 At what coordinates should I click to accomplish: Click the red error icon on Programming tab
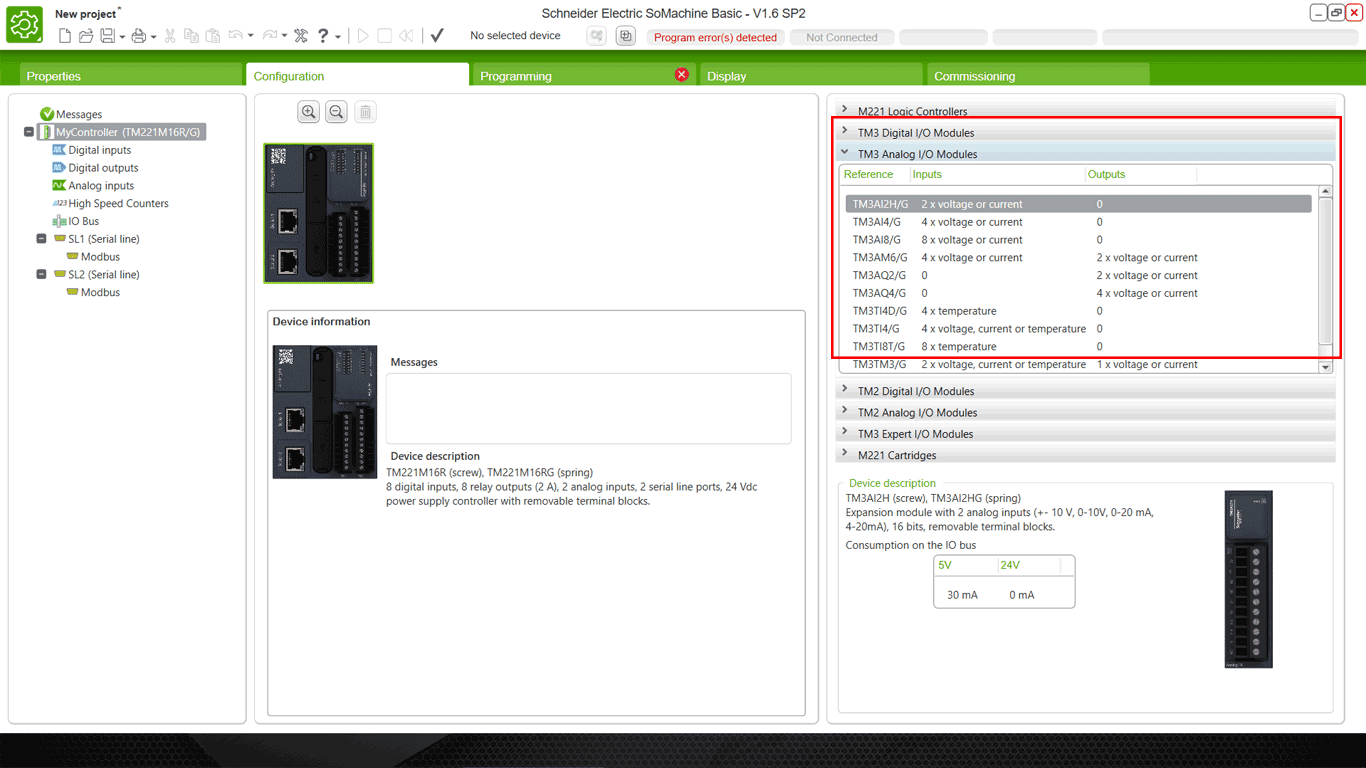[682, 75]
